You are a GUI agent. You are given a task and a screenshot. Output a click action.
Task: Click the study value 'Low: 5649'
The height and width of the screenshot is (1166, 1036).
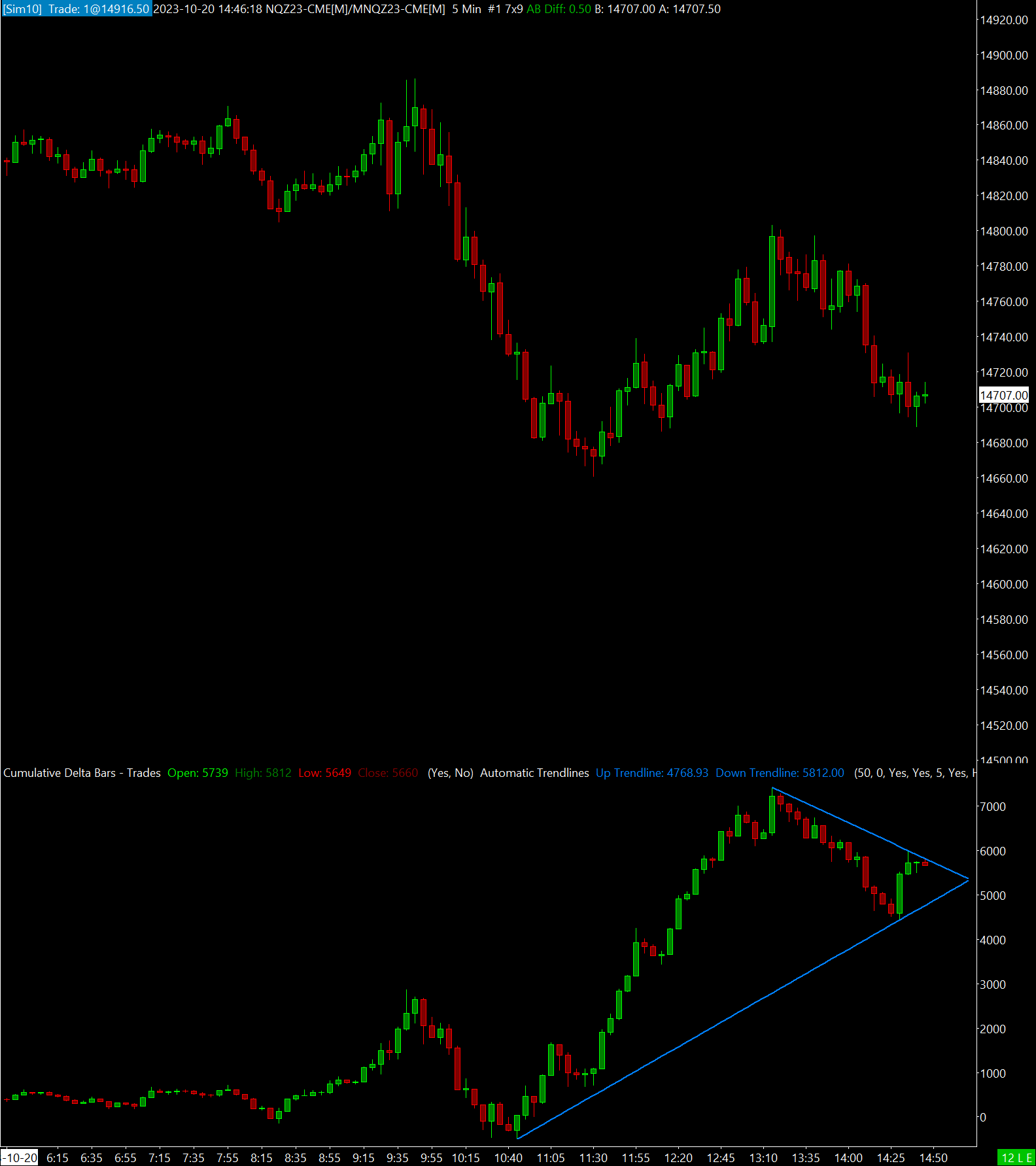coord(324,773)
